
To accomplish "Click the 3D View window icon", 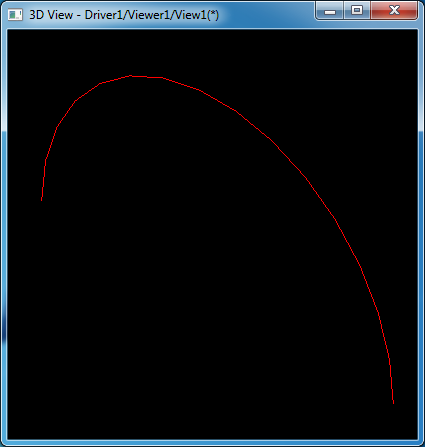I will [15, 15].
